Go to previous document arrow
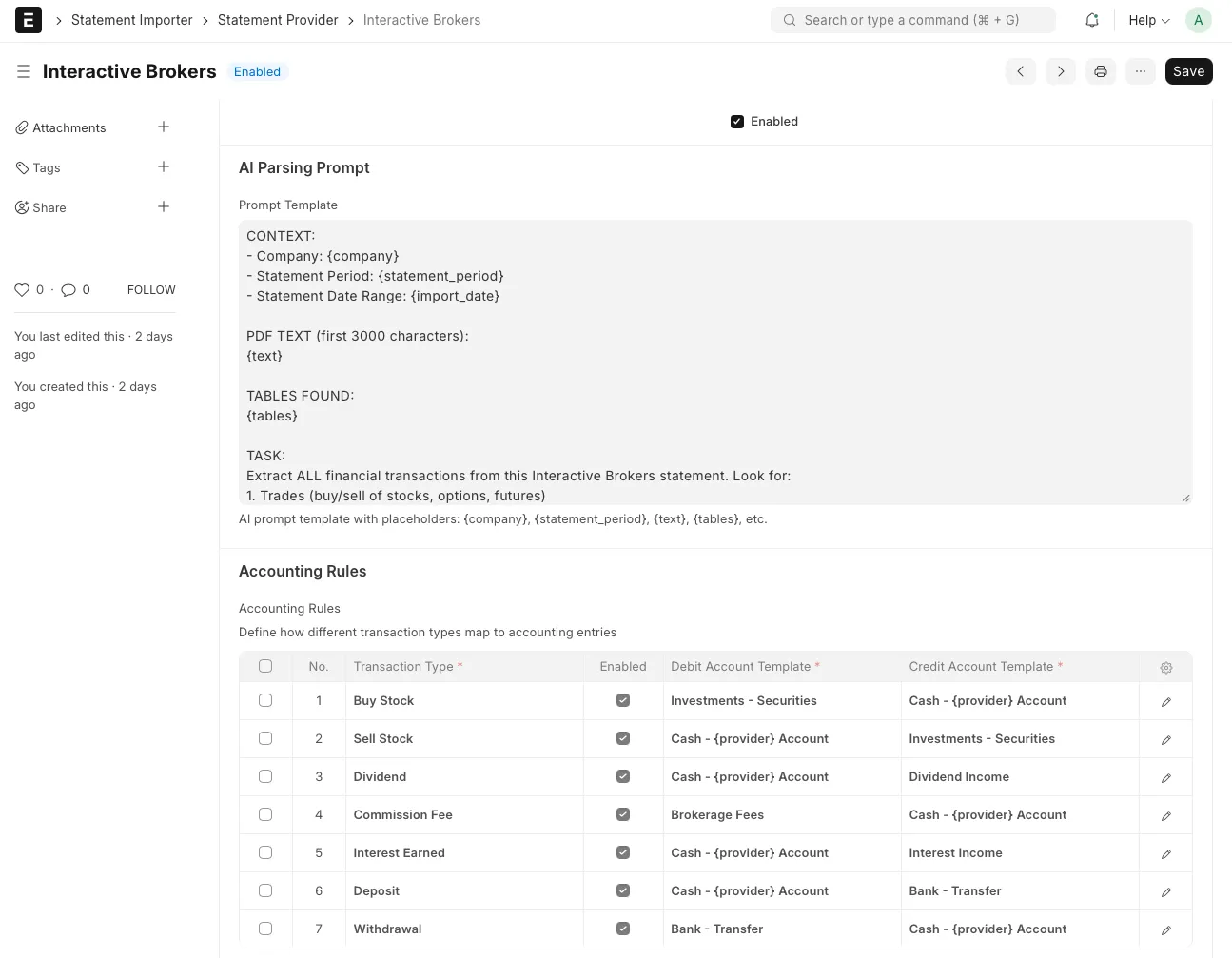Viewport: 1232px width, 958px height. pyautogui.click(x=1020, y=71)
